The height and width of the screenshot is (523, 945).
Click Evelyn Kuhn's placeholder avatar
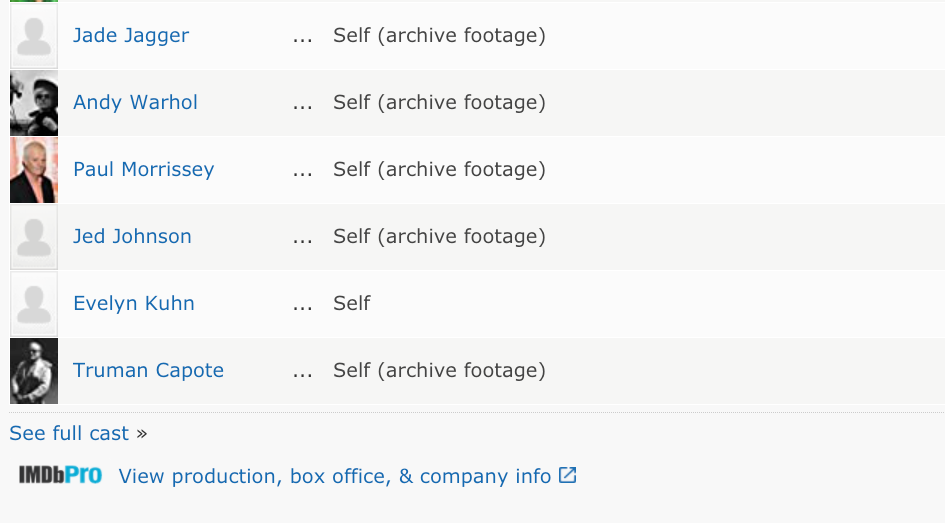click(34, 304)
